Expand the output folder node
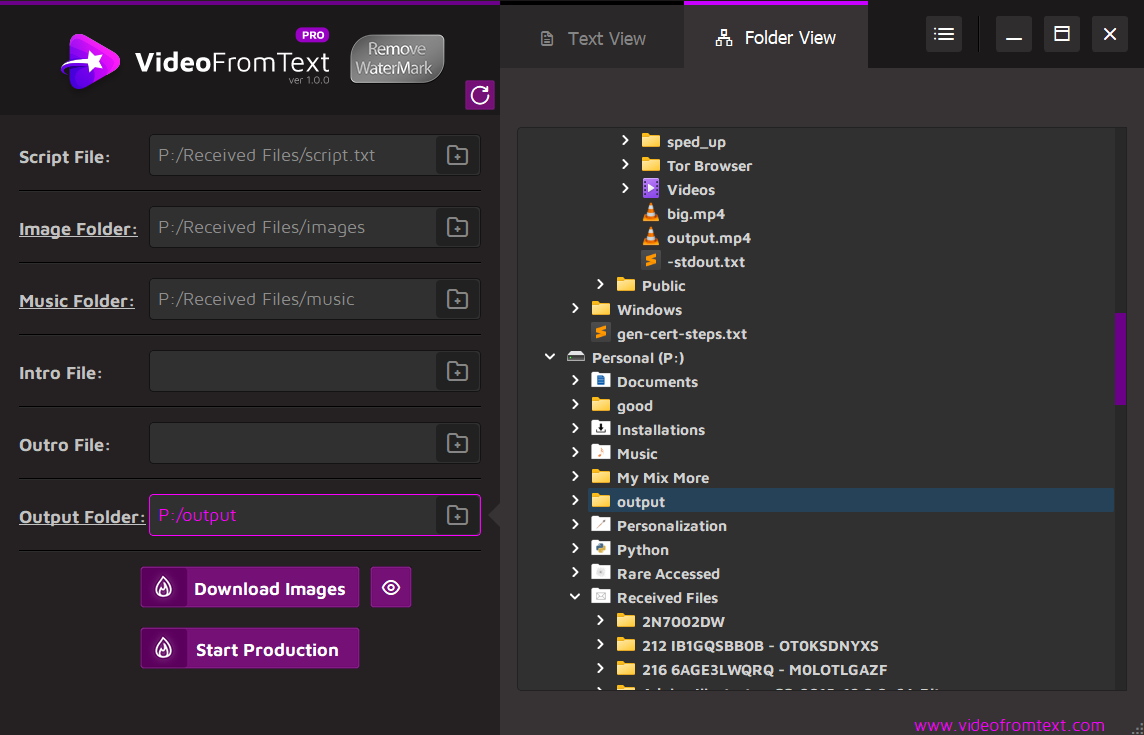Image resolution: width=1144 pixels, height=735 pixels. point(576,501)
